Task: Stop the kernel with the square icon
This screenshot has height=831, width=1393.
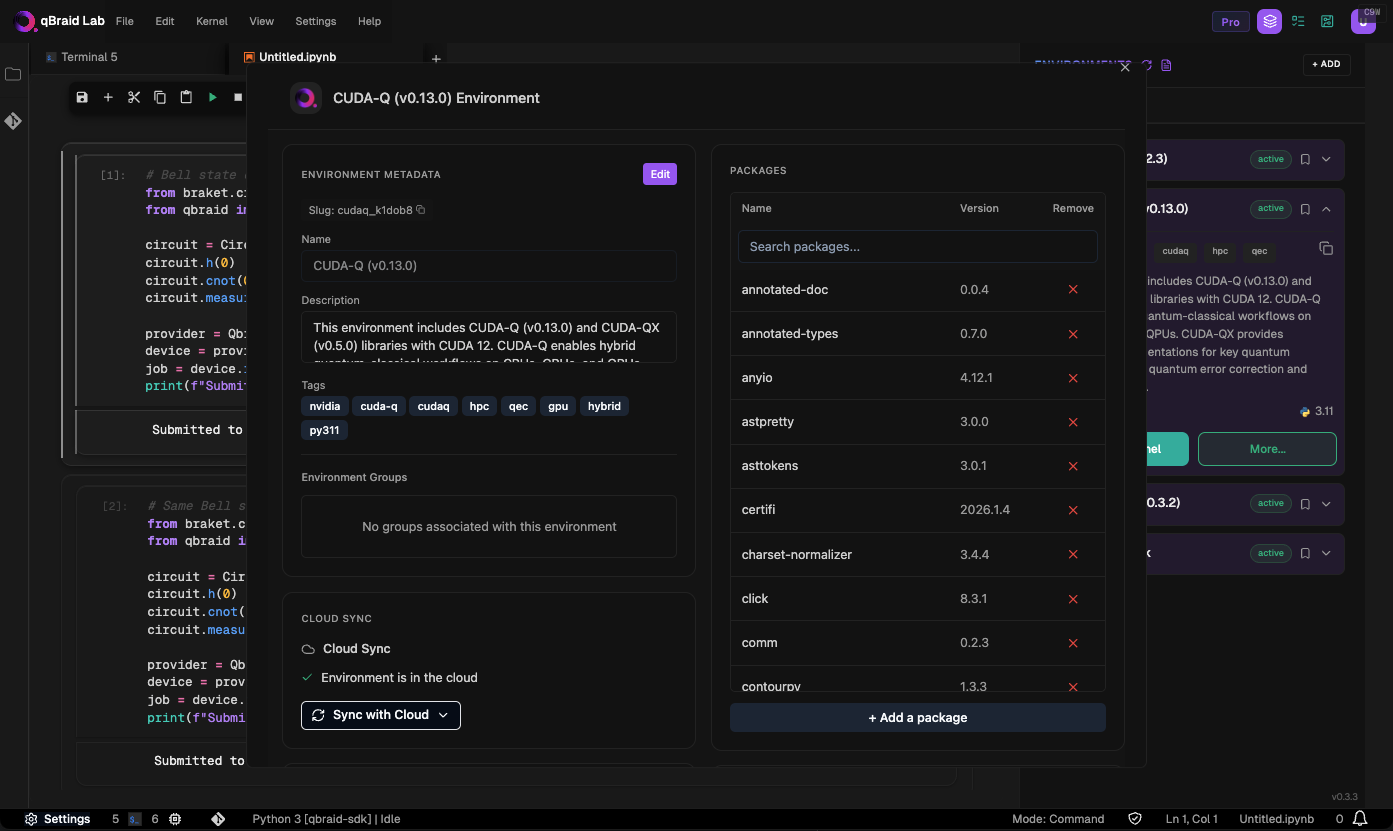Action: pos(238,97)
